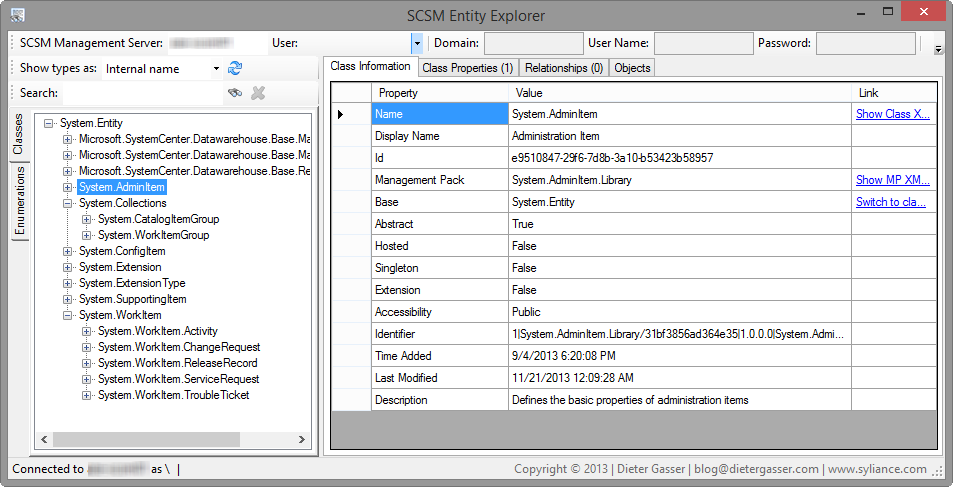Click the Property column header
The image size is (953, 487).
(439, 93)
